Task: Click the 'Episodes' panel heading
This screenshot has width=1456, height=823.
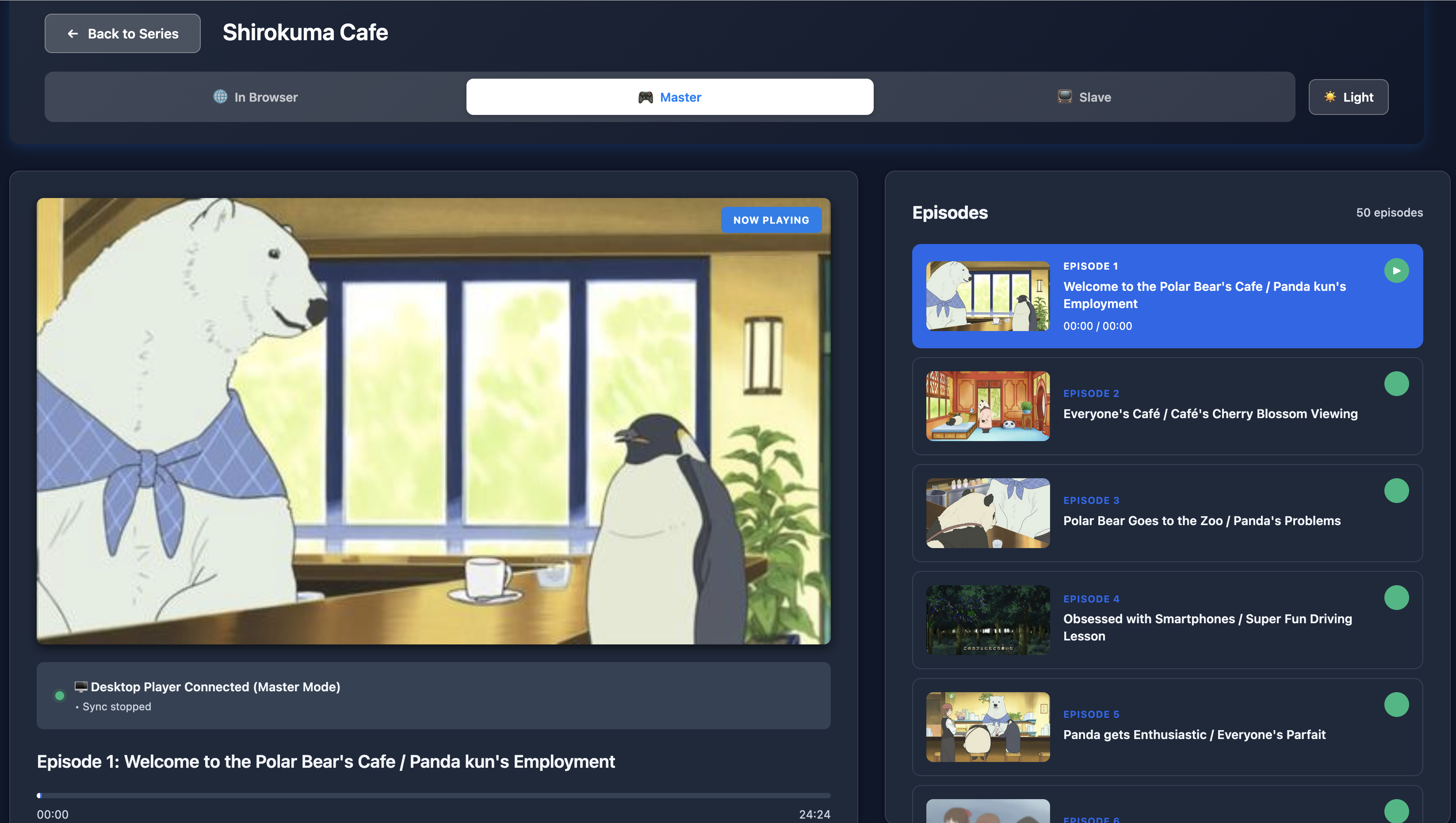Action: point(950,213)
